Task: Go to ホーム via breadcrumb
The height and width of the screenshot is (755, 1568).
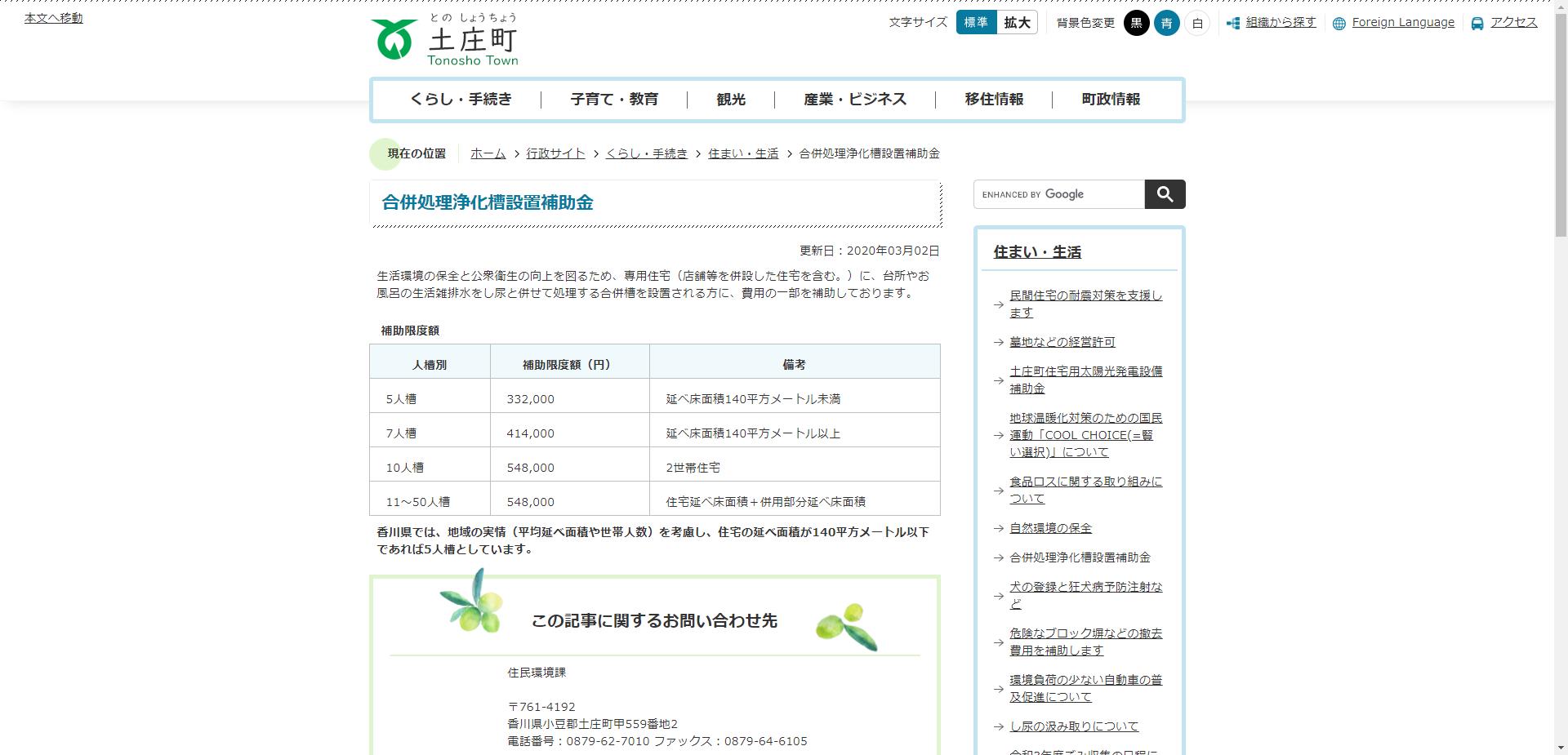Action: click(x=488, y=153)
